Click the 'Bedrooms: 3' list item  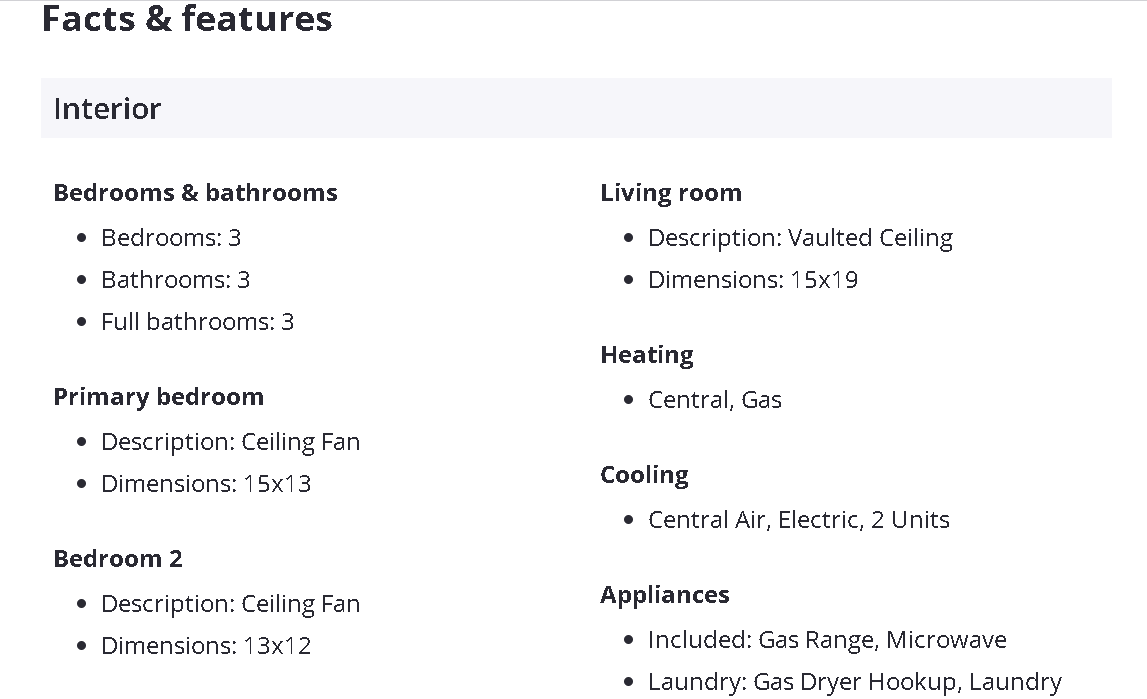pos(171,238)
